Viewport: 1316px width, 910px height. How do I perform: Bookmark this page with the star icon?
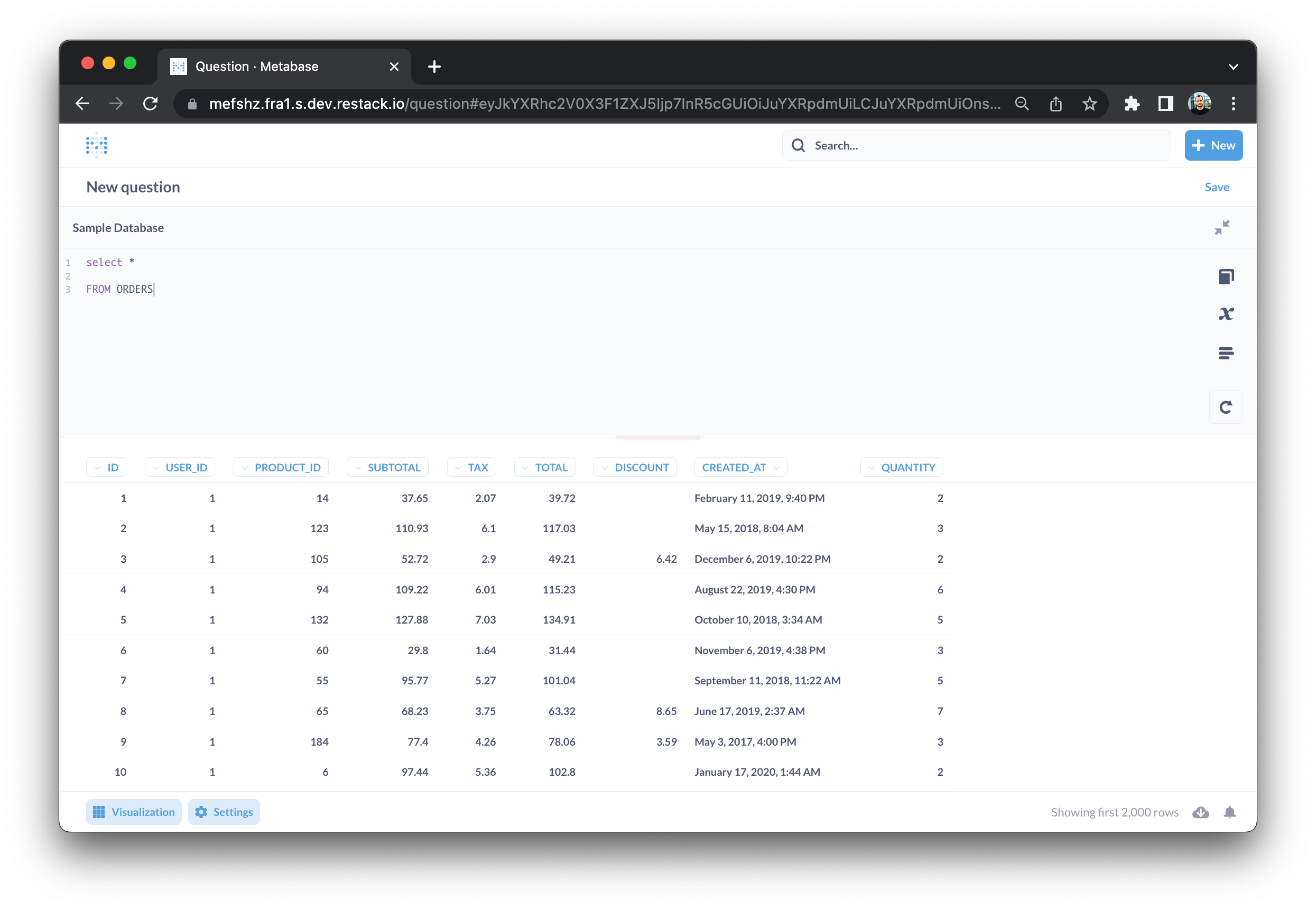pyautogui.click(x=1089, y=104)
